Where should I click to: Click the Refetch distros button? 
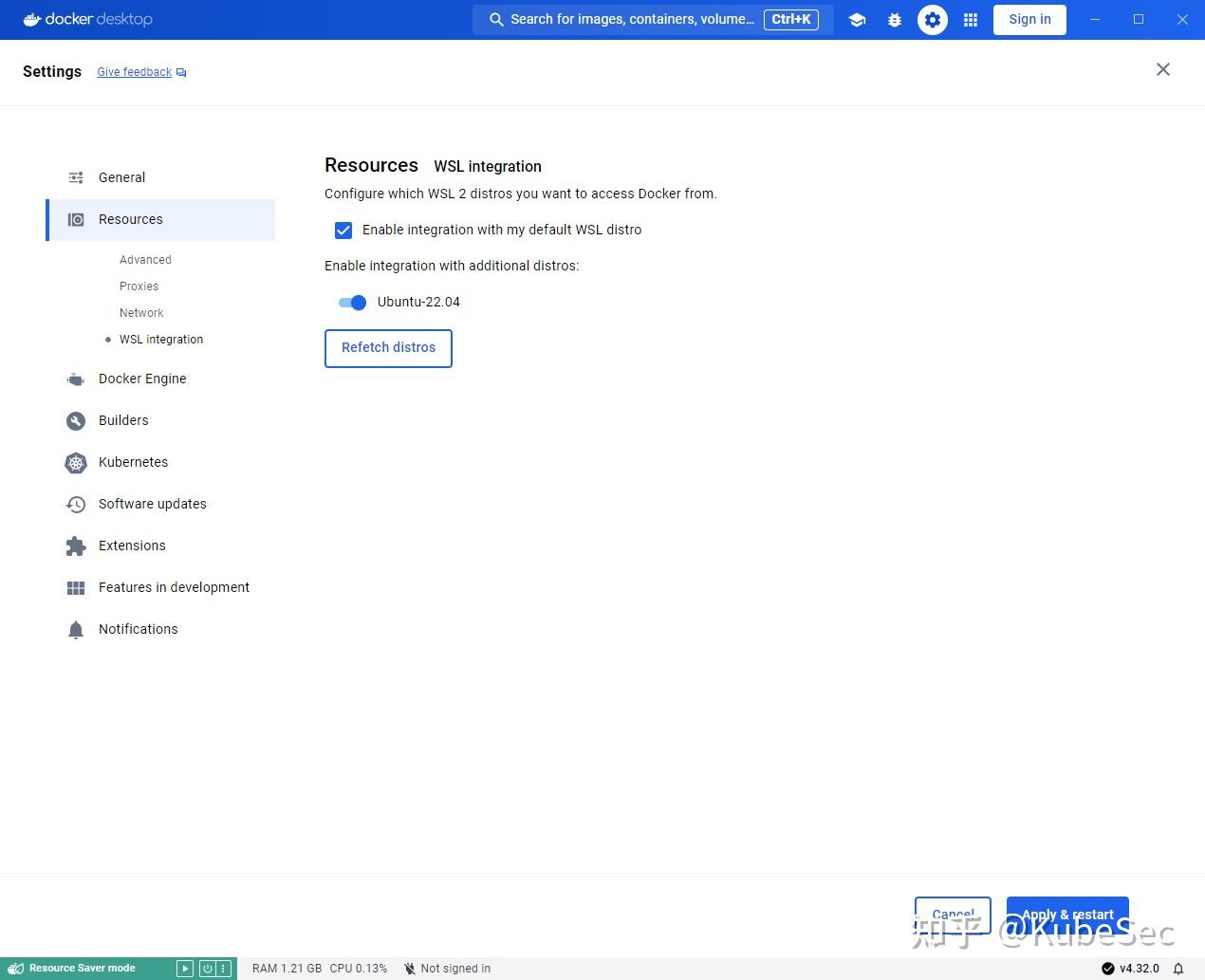click(388, 348)
